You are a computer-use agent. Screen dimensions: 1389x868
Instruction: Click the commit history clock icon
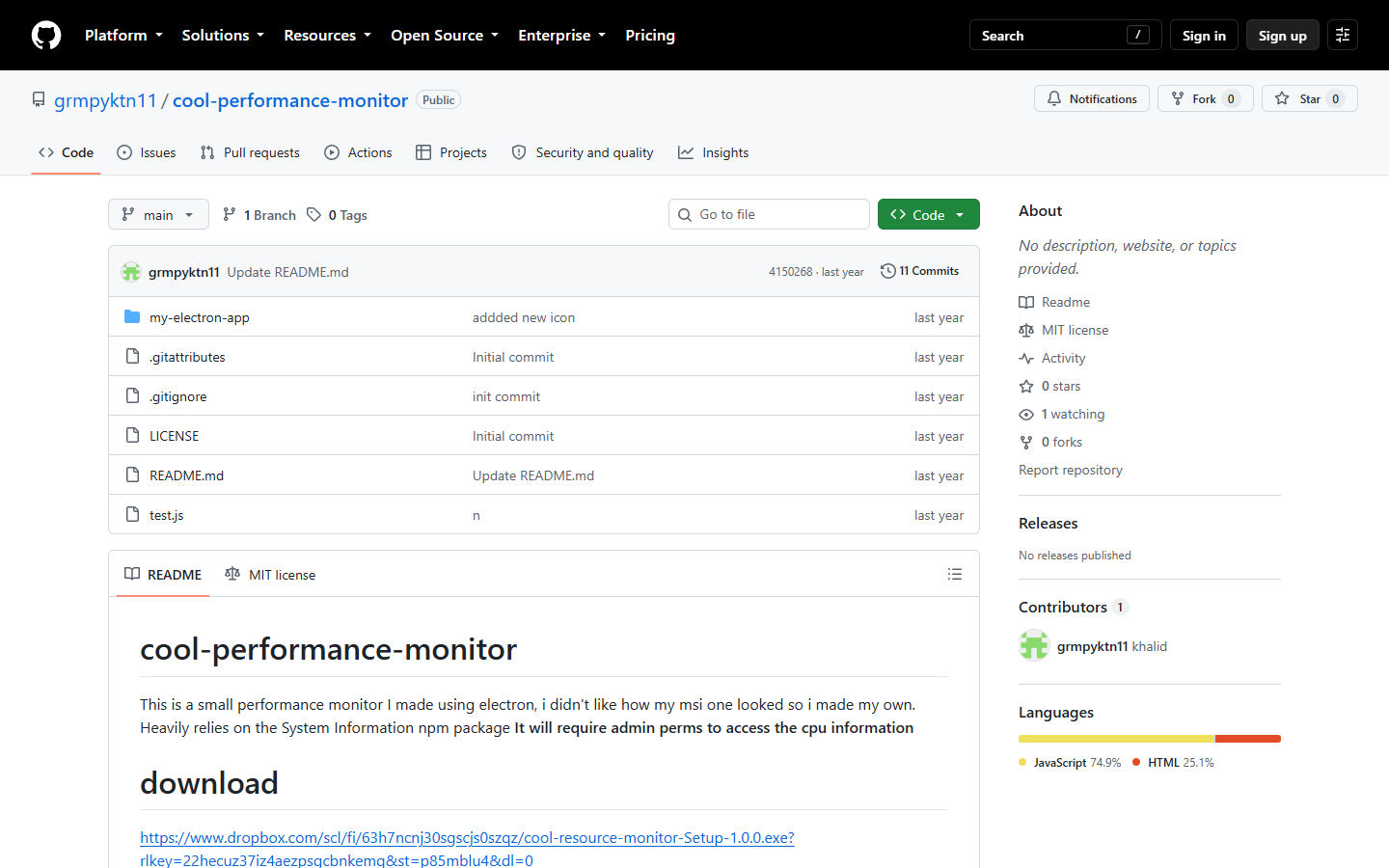pos(888,271)
